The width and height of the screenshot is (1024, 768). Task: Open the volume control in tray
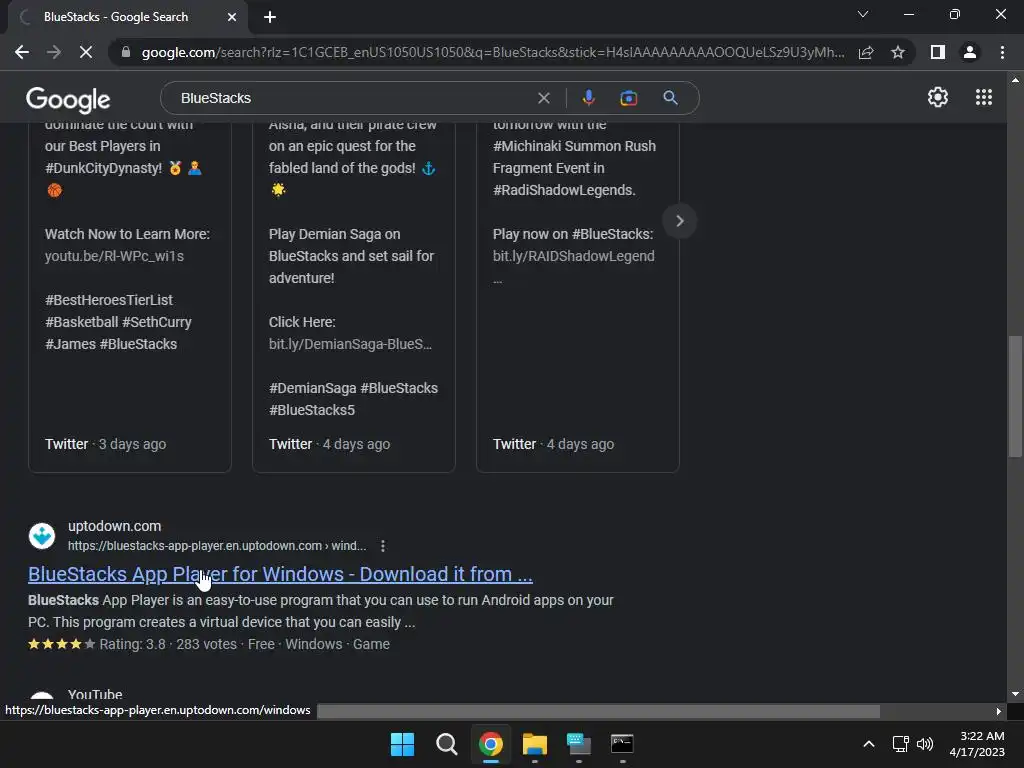pos(925,744)
